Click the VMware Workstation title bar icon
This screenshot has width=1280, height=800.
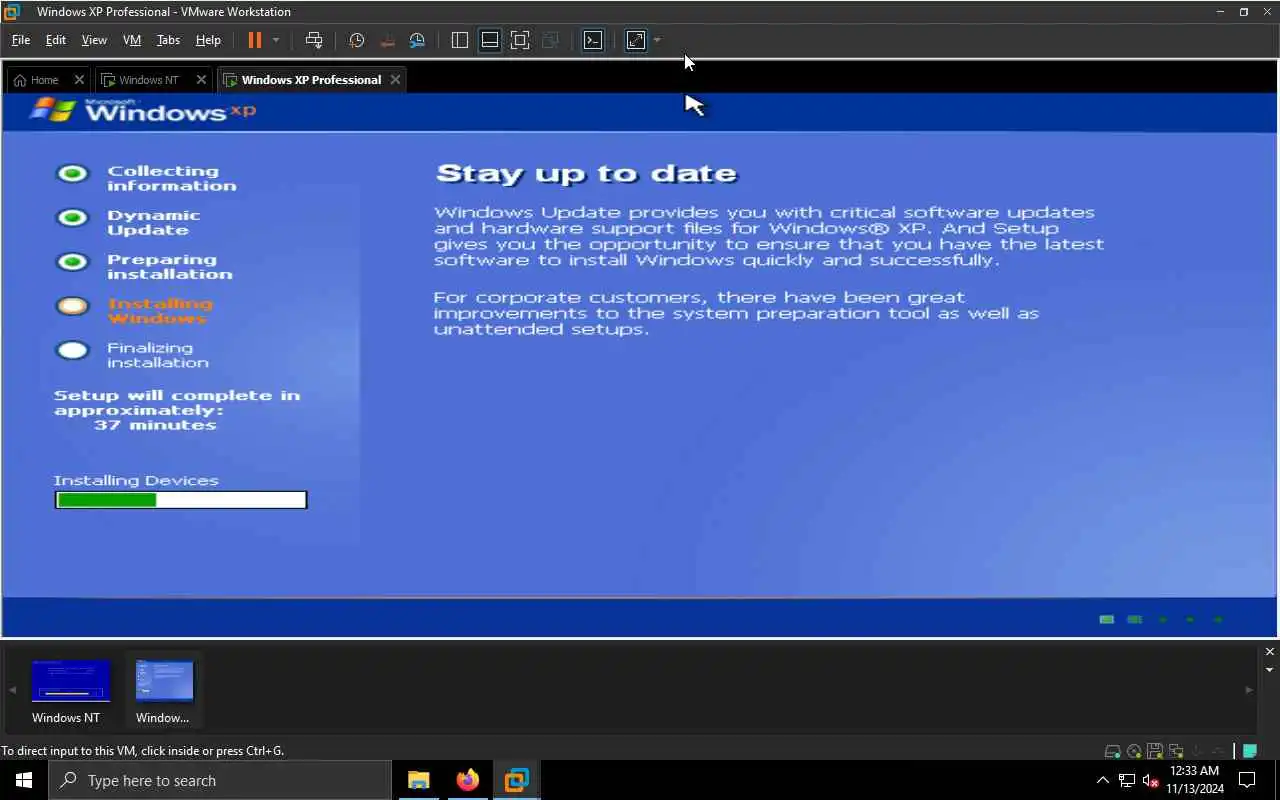[12, 12]
